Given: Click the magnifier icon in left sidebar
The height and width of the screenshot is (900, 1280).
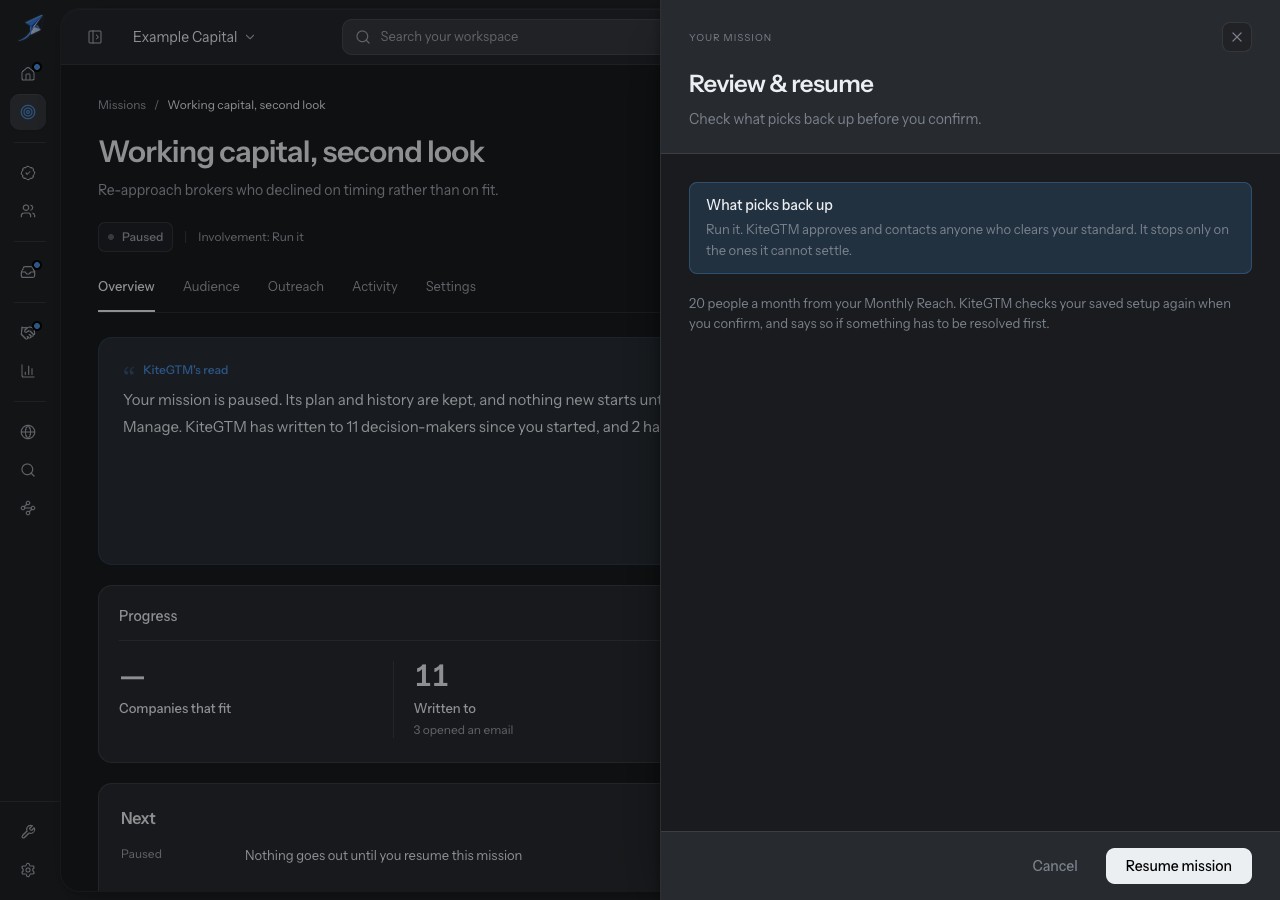Looking at the screenshot, I should pos(28,470).
